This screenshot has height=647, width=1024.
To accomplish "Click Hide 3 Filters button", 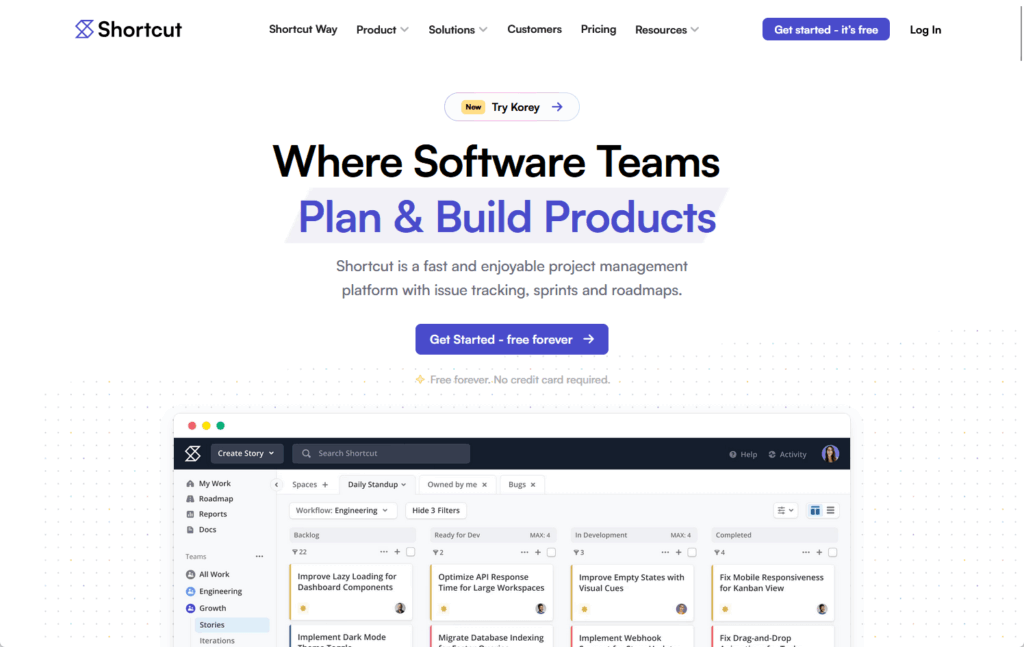I will point(436,511).
